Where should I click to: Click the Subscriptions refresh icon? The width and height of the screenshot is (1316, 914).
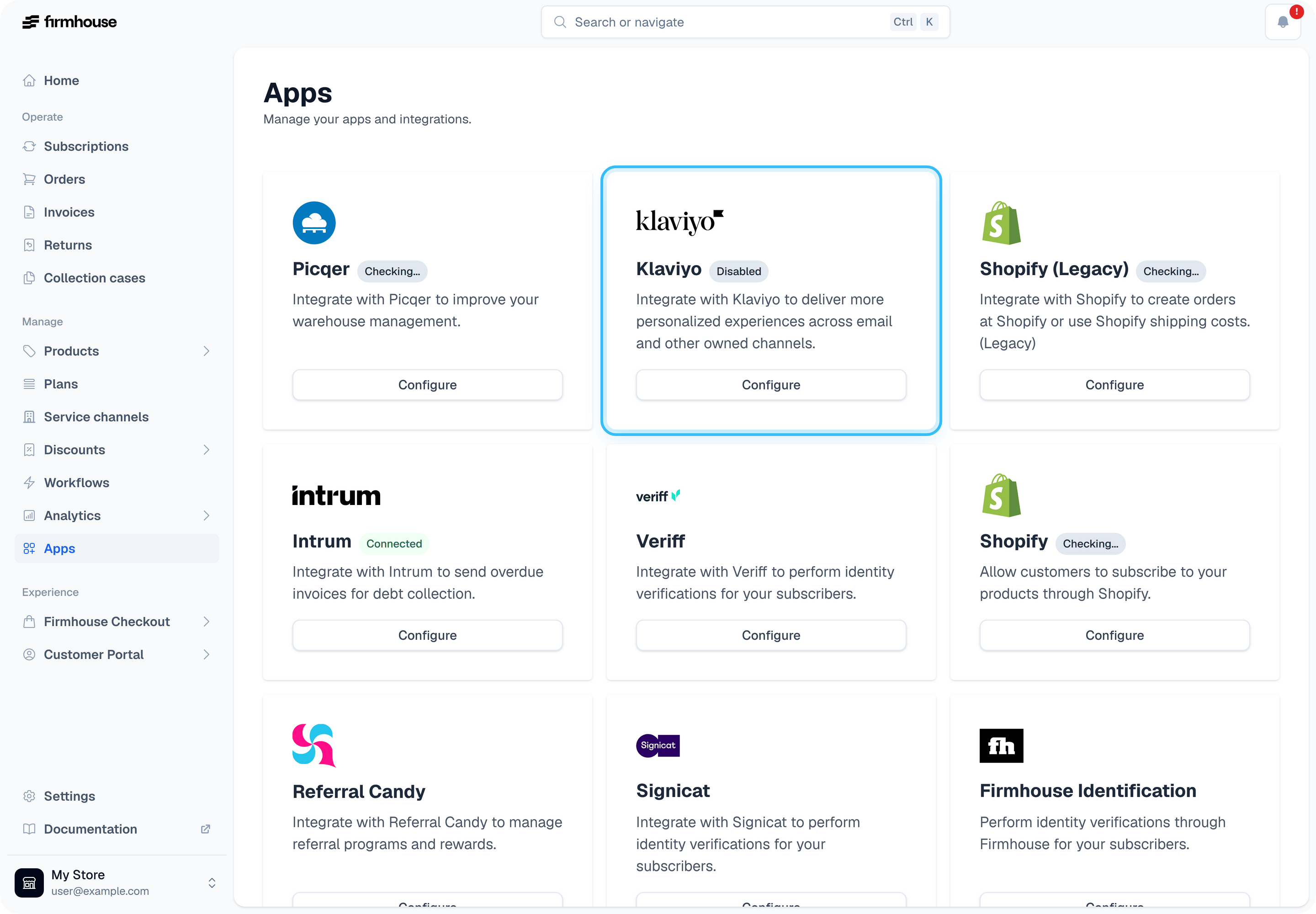(x=29, y=147)
